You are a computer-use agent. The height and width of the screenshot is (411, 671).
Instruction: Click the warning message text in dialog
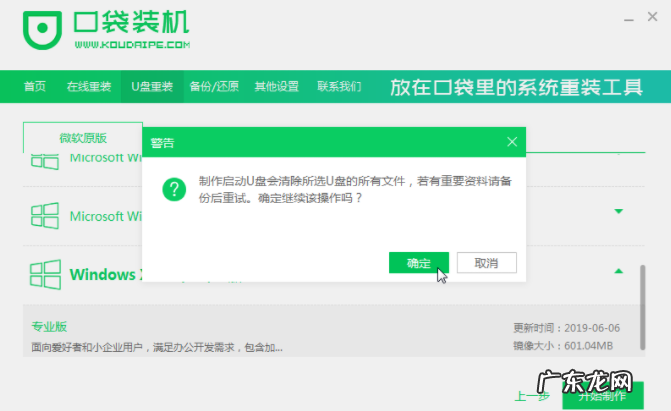tap(355, 190)
